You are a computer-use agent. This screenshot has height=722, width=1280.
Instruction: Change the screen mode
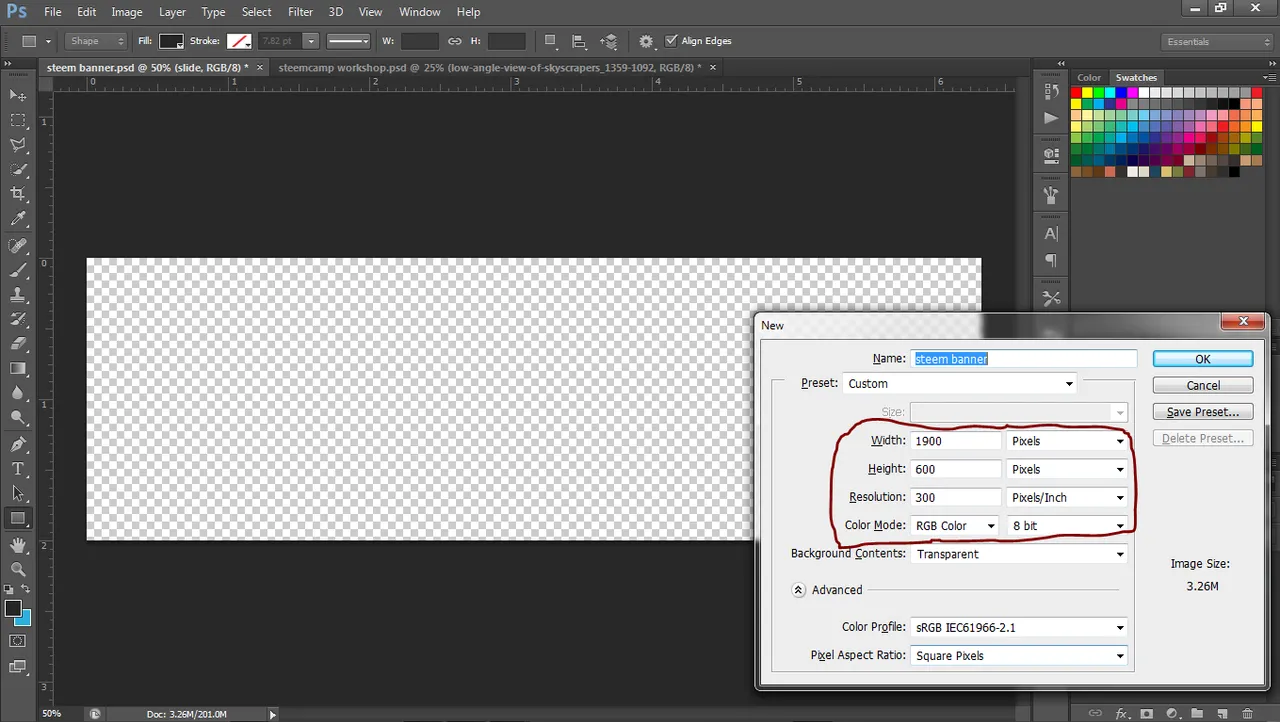point(18,666)
